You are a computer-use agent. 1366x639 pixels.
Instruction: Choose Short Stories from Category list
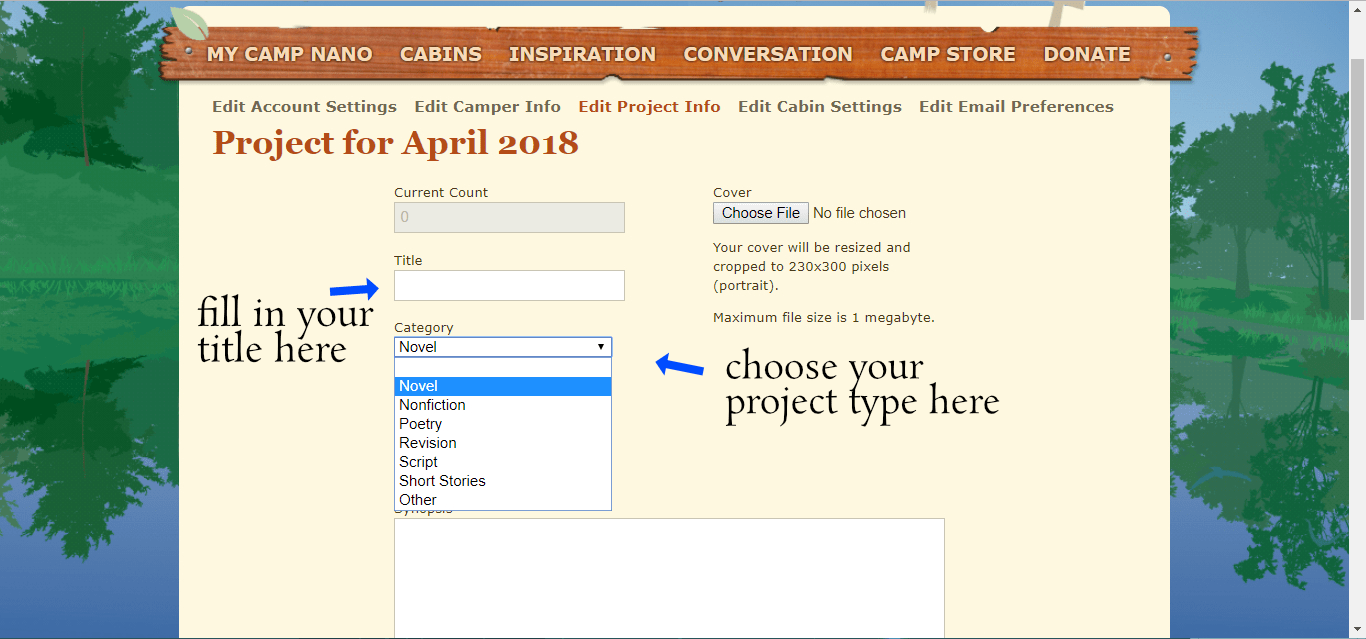[x=503, y=481]
